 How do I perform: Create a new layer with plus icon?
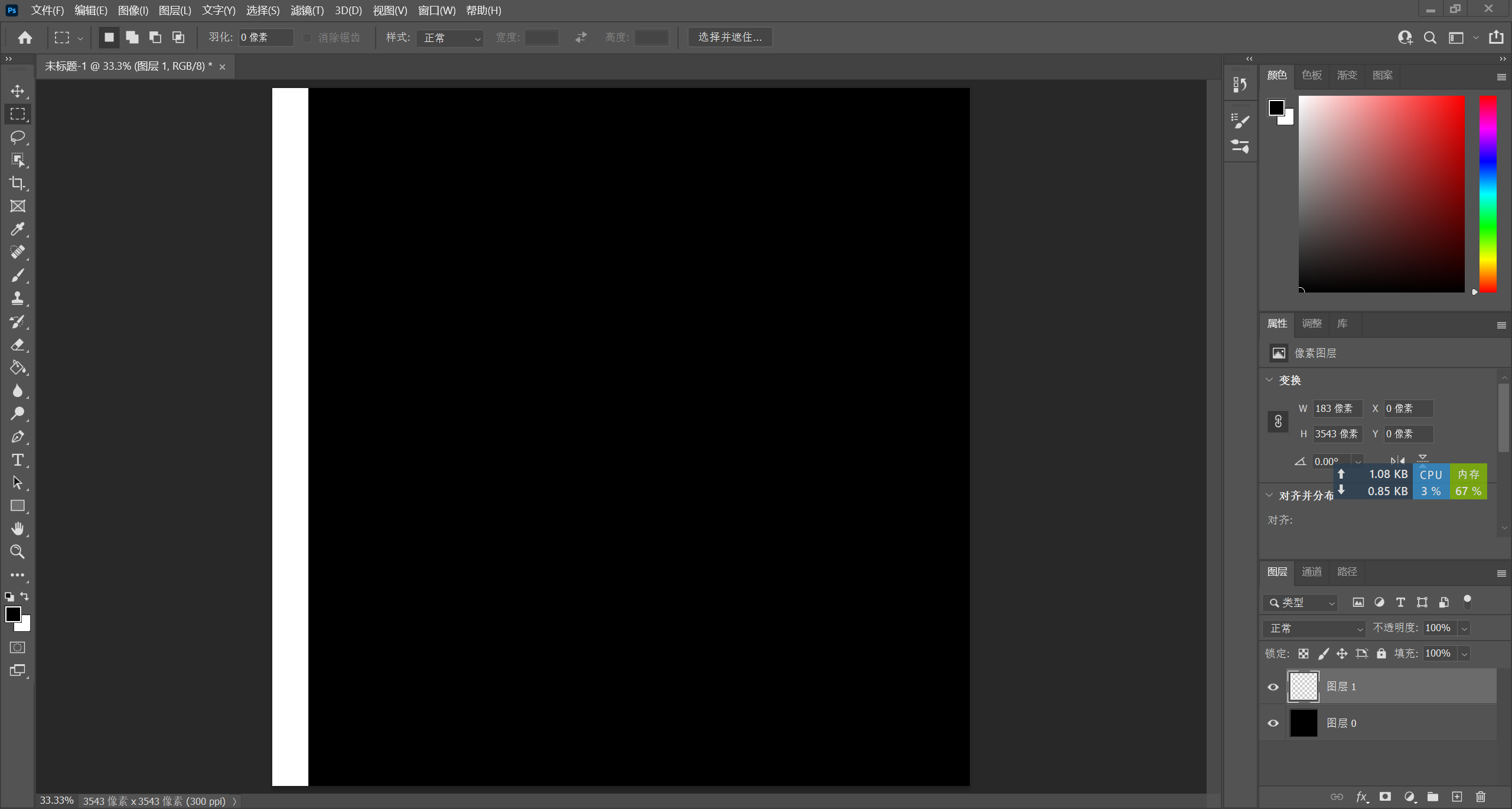coord(1457,797)
